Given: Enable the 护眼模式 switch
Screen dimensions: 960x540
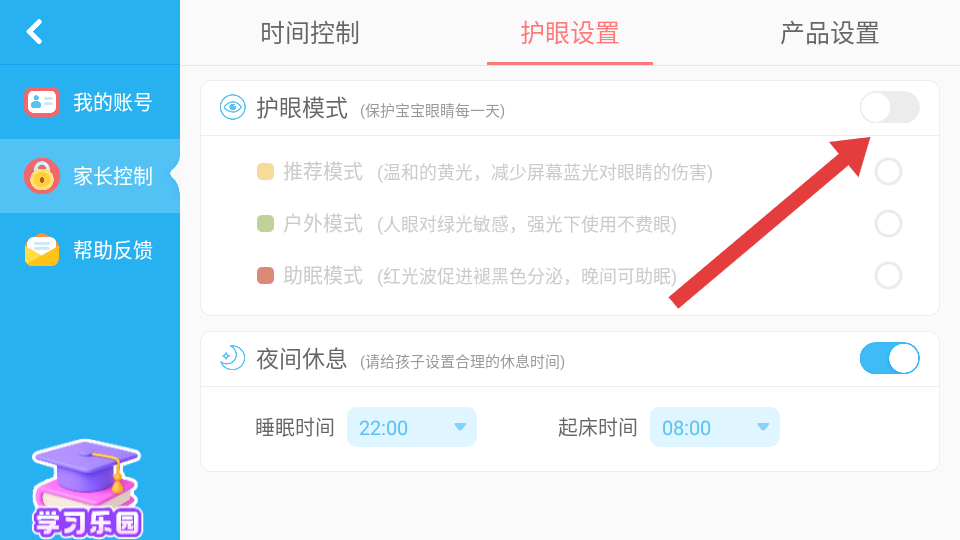Looking at the screenshot, I should pos(889,107).
